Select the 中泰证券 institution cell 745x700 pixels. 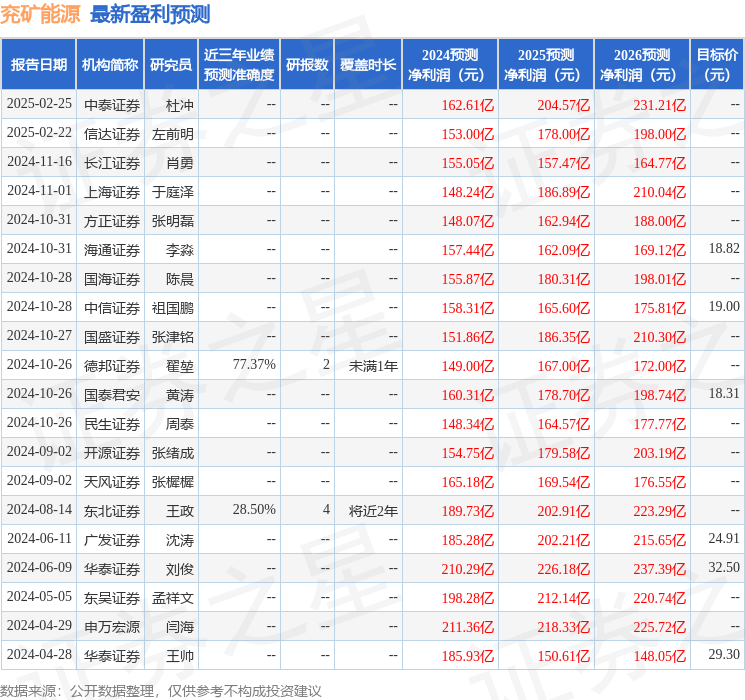tap(112, 105)
